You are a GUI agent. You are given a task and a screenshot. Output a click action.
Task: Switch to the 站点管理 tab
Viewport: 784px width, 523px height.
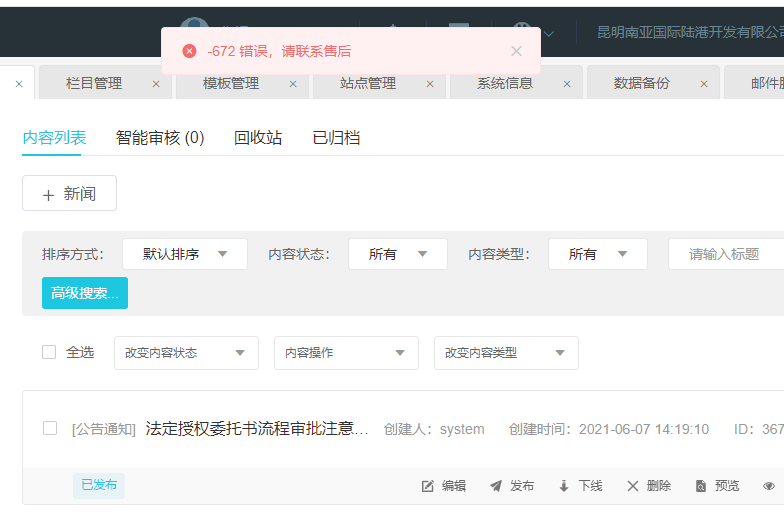(368, 83)
